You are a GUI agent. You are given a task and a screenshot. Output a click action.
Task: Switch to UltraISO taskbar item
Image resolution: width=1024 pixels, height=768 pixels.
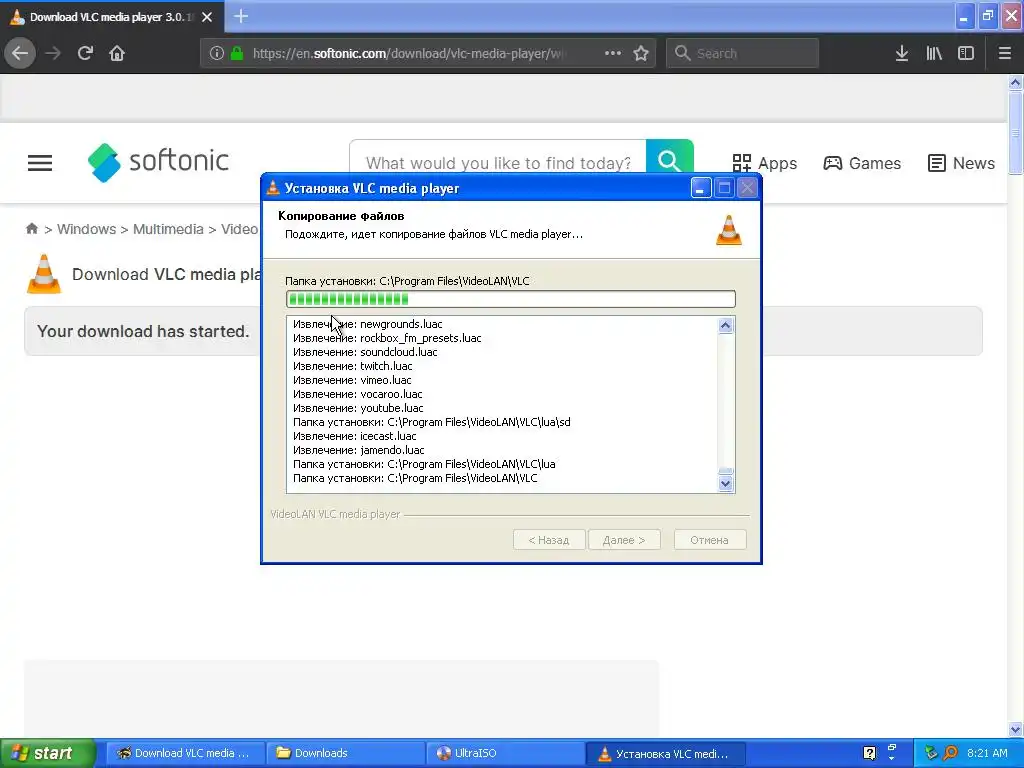click(x=505, y=754)
